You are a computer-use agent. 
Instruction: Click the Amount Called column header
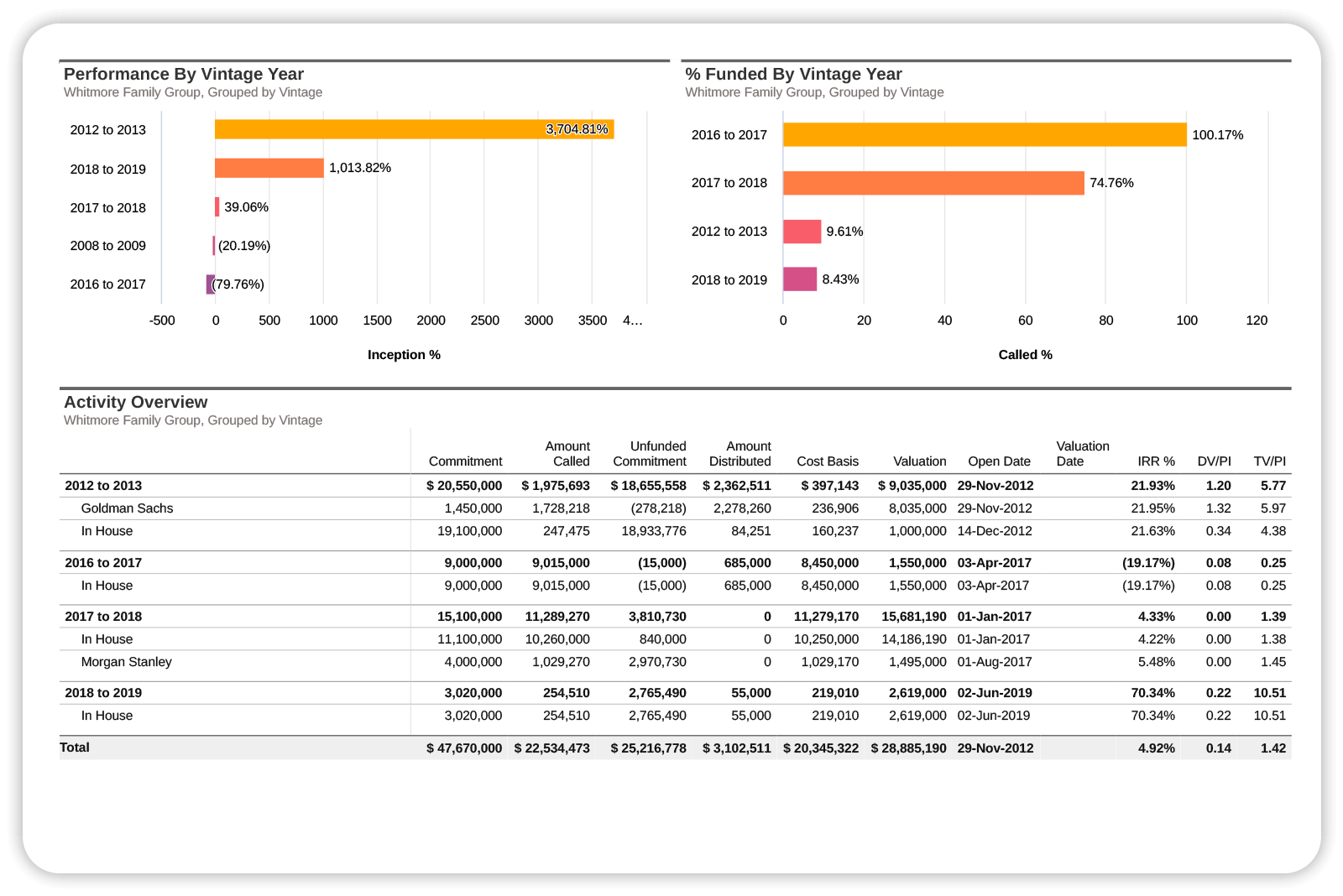(x=567, y=454)
